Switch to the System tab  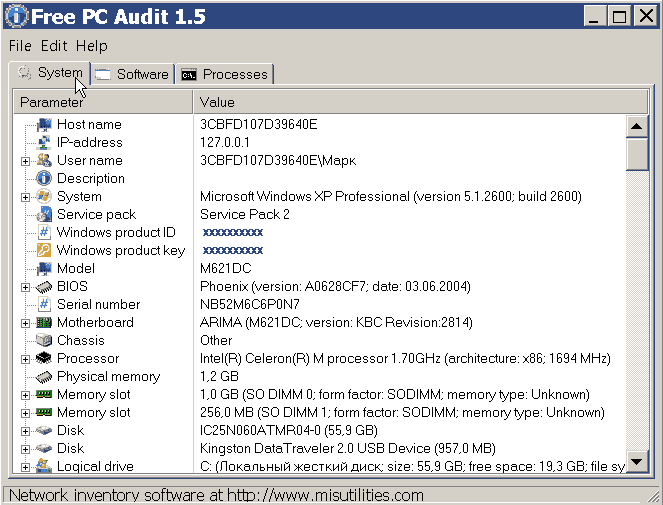pyautogui.click(x=49, y=73)
